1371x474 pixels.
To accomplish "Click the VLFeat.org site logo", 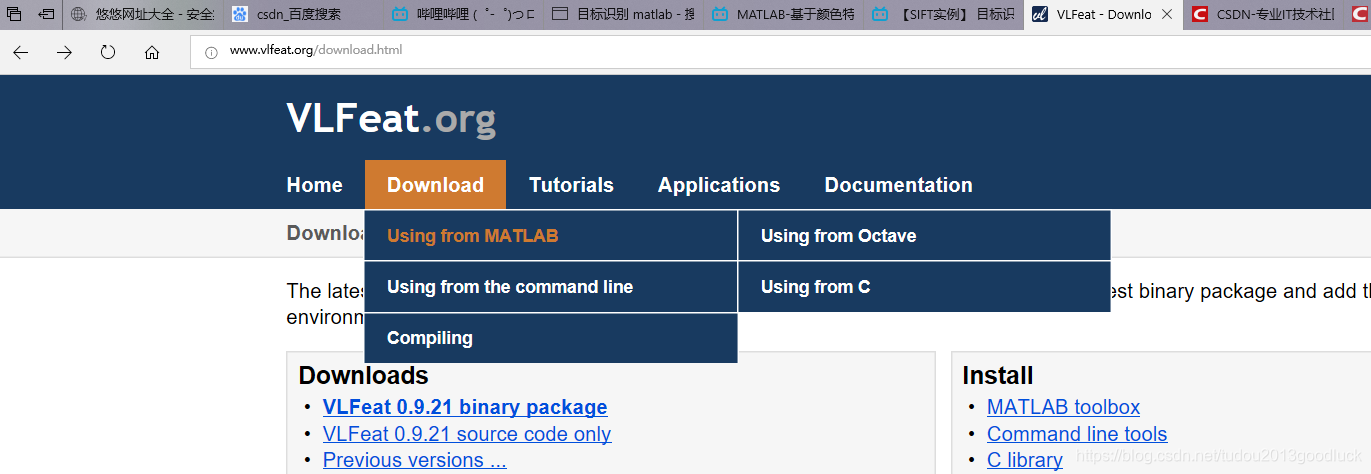I will coord(391,119).
